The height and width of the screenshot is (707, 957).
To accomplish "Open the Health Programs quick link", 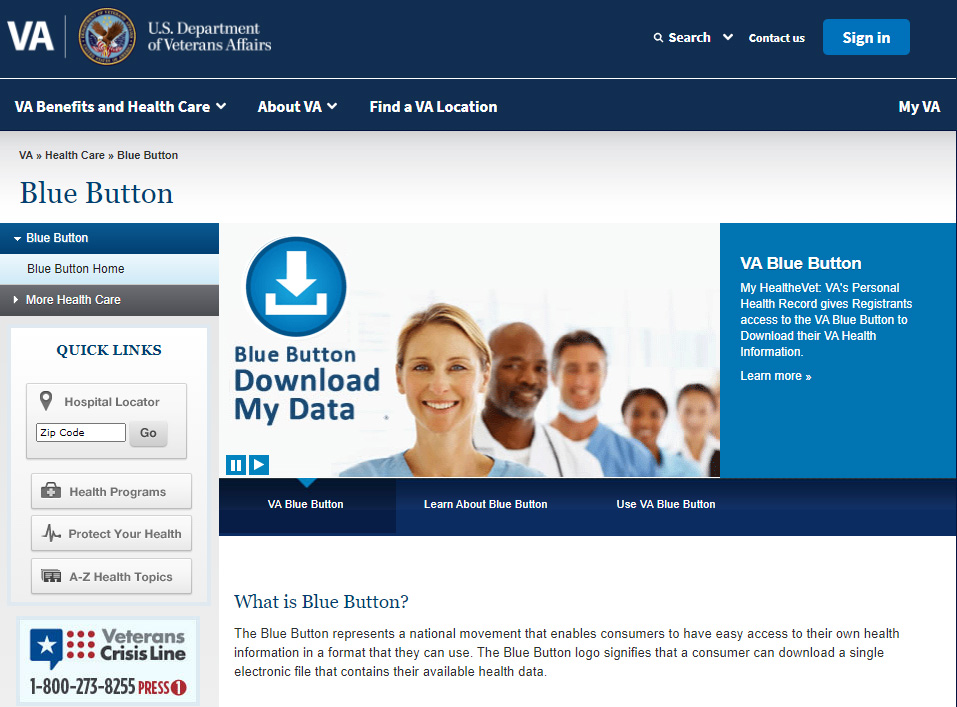I will 111,491.
